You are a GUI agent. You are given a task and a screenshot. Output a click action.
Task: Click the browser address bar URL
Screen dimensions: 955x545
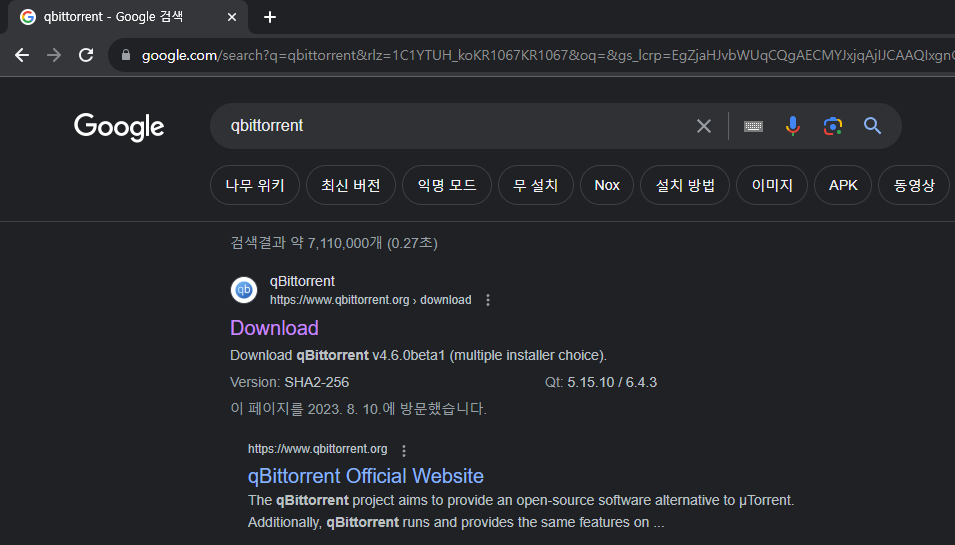point(547,55)
